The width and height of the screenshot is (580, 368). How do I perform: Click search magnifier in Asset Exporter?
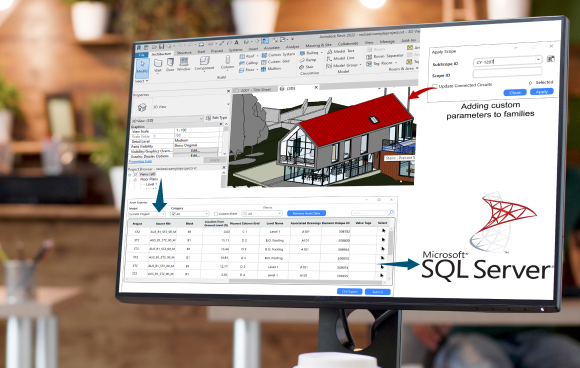pos(391,212)
